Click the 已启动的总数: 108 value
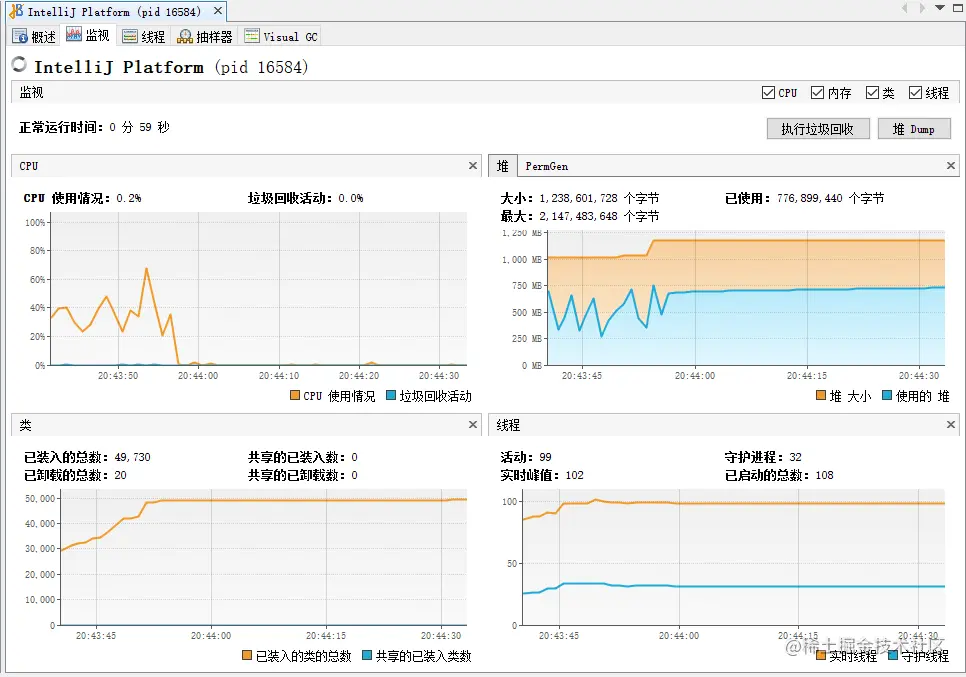 click(824, 475)
